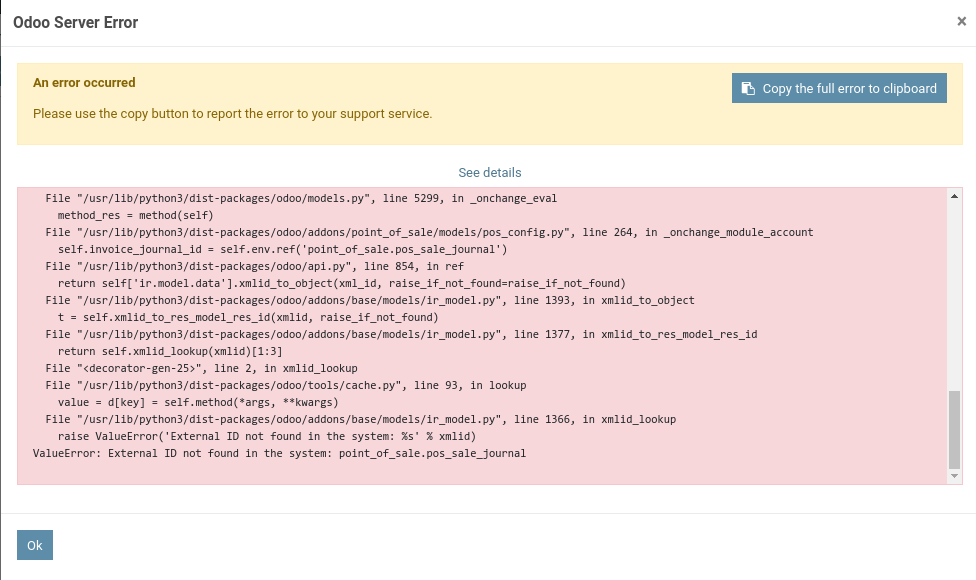
Task: Click the ir_model.py line 1366 traceback line
Action: click(x=360, y=419)
